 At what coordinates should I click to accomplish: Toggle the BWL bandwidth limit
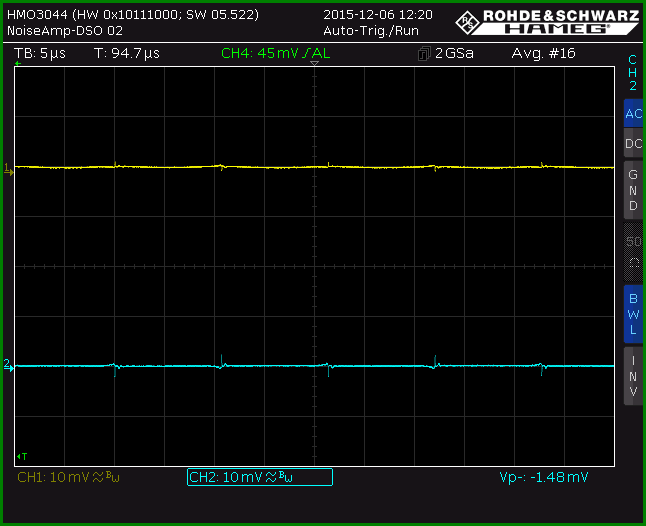633,314
